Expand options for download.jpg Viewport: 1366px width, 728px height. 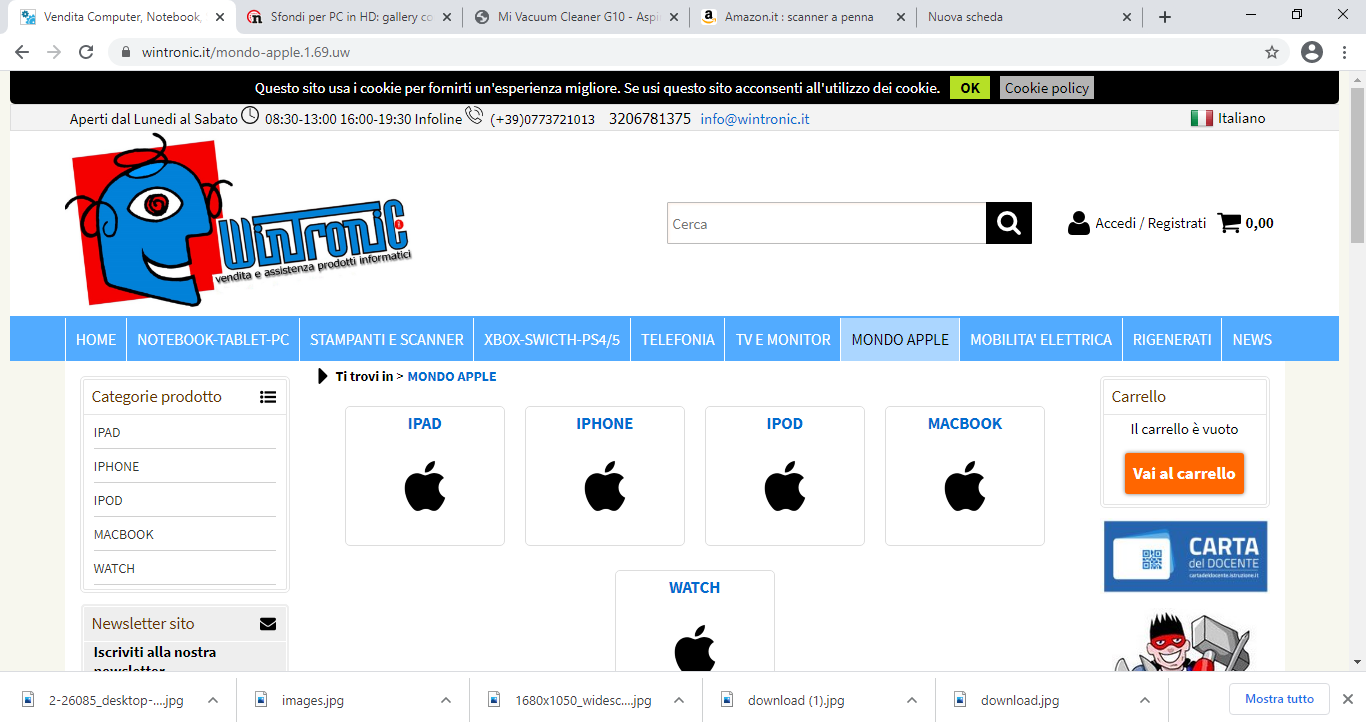coord(1145,700)
